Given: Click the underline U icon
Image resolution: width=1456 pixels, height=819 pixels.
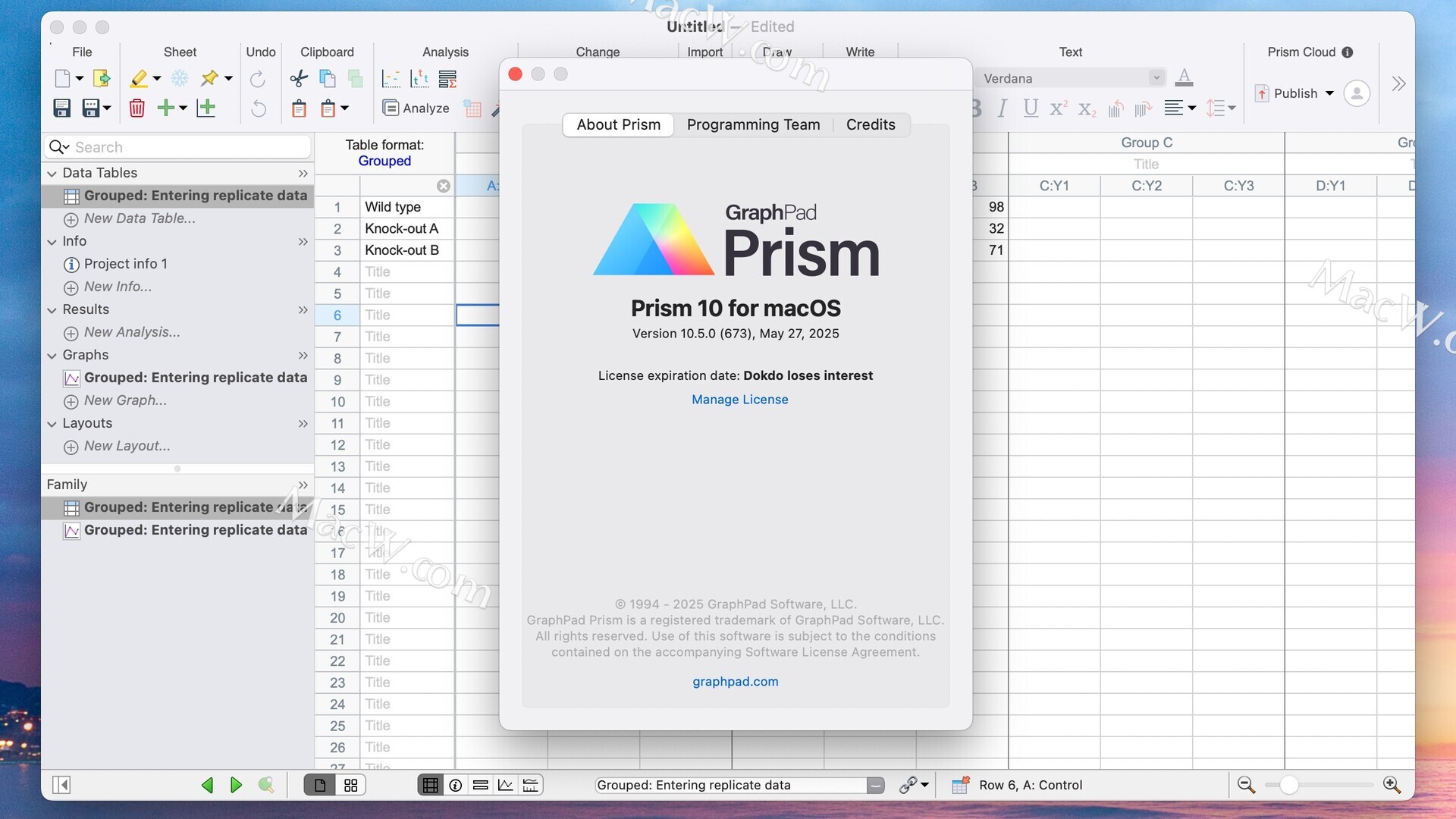Looking at the screenshot, I should [x=1030, y=108].
